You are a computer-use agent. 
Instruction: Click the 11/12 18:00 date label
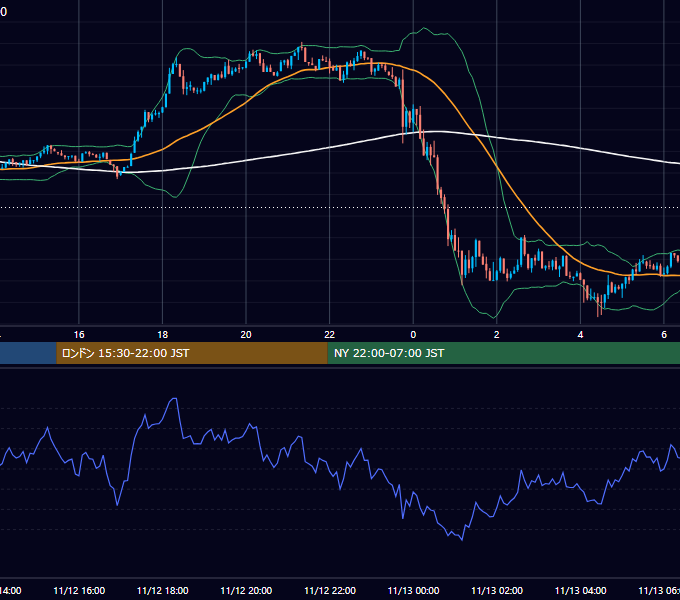[x=163, y=591]
